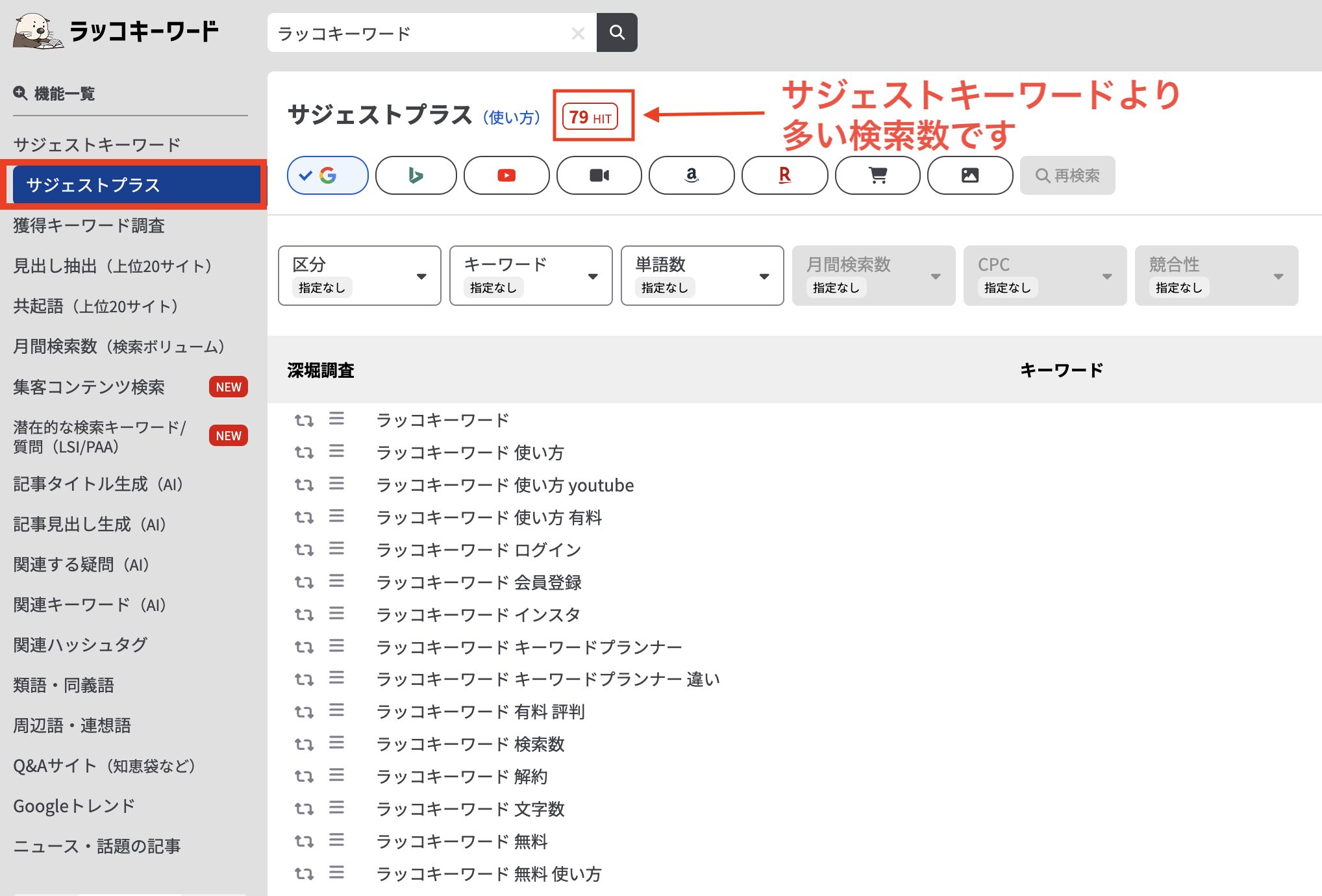
Task: Open 潜在的な検索キーワード/質問（LSI/PAA）
Action: 100,436
